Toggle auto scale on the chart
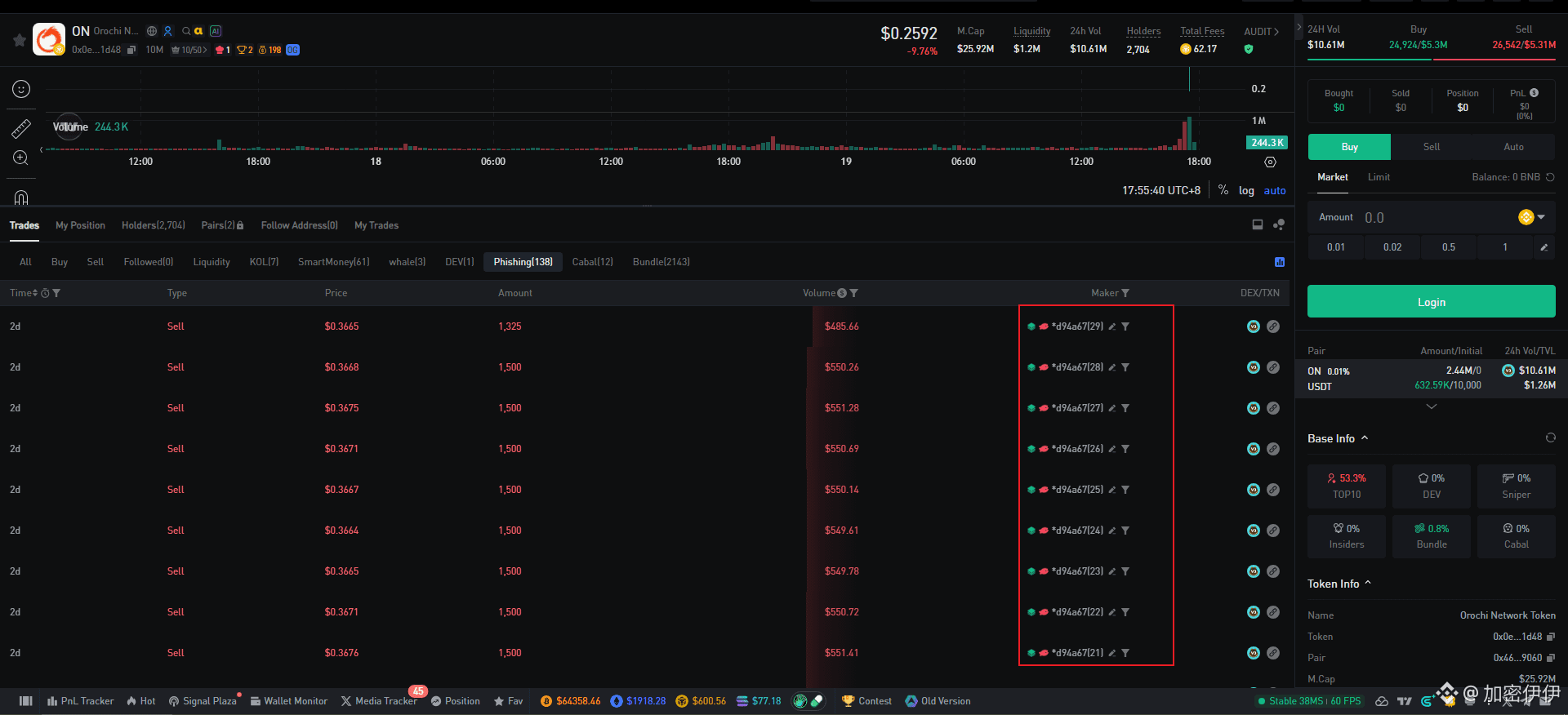The width and height of the screenshot is (1568, 715). [x=1275, y=190]
